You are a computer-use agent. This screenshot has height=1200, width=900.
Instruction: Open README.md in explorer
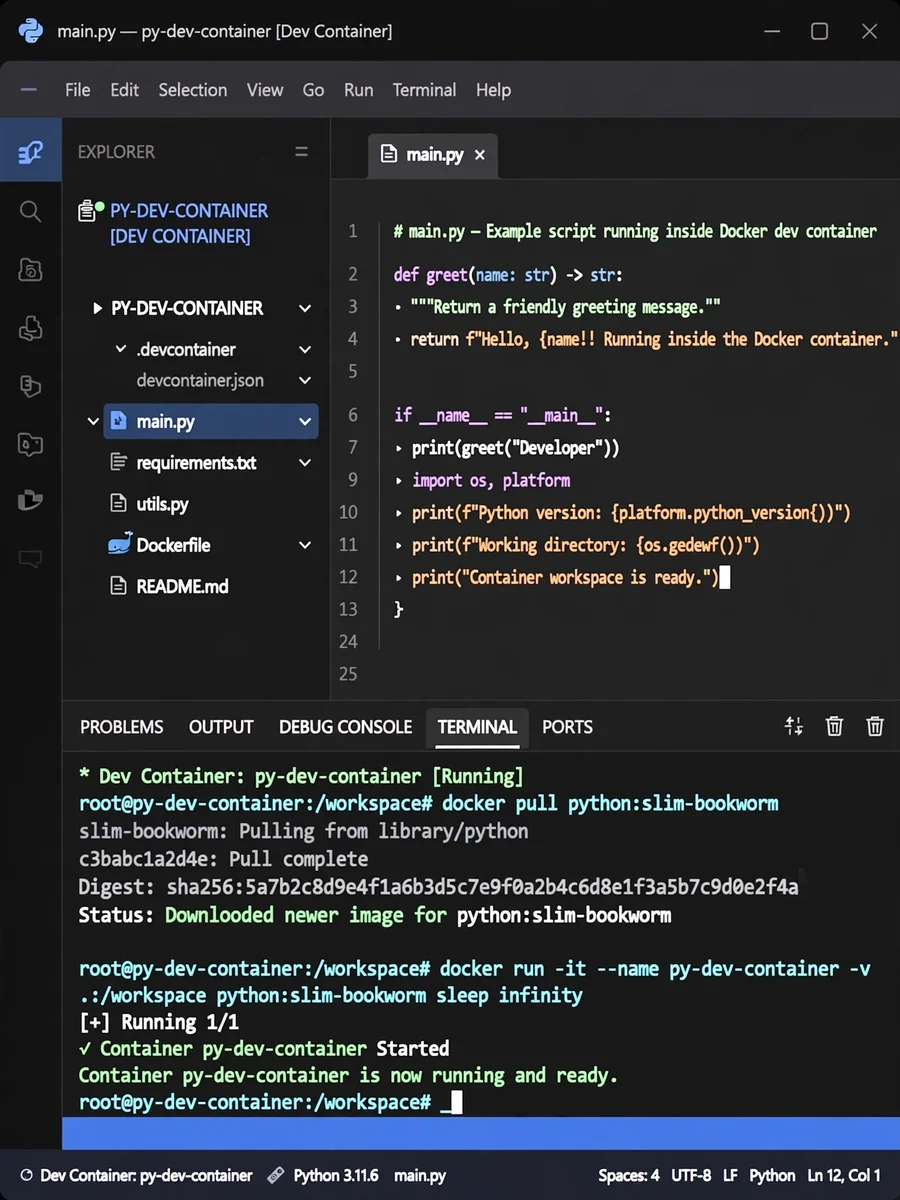(182, 586)
